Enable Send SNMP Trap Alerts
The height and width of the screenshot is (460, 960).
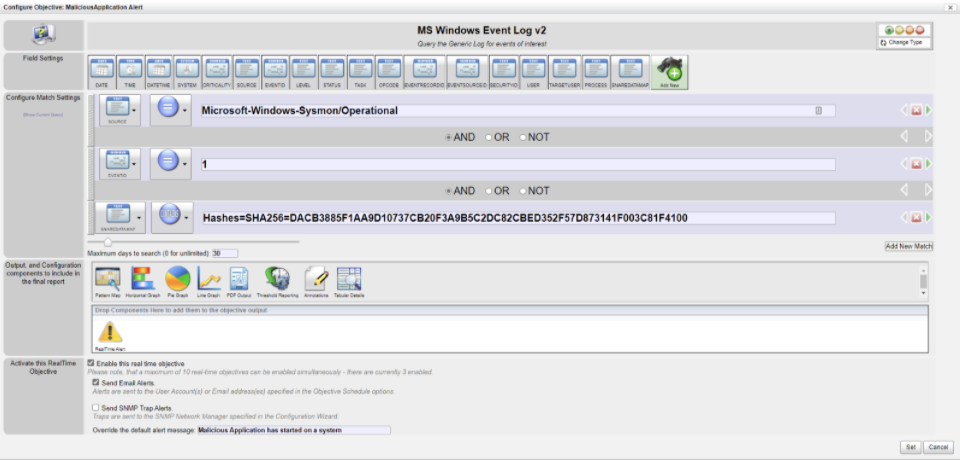point(96,407)
